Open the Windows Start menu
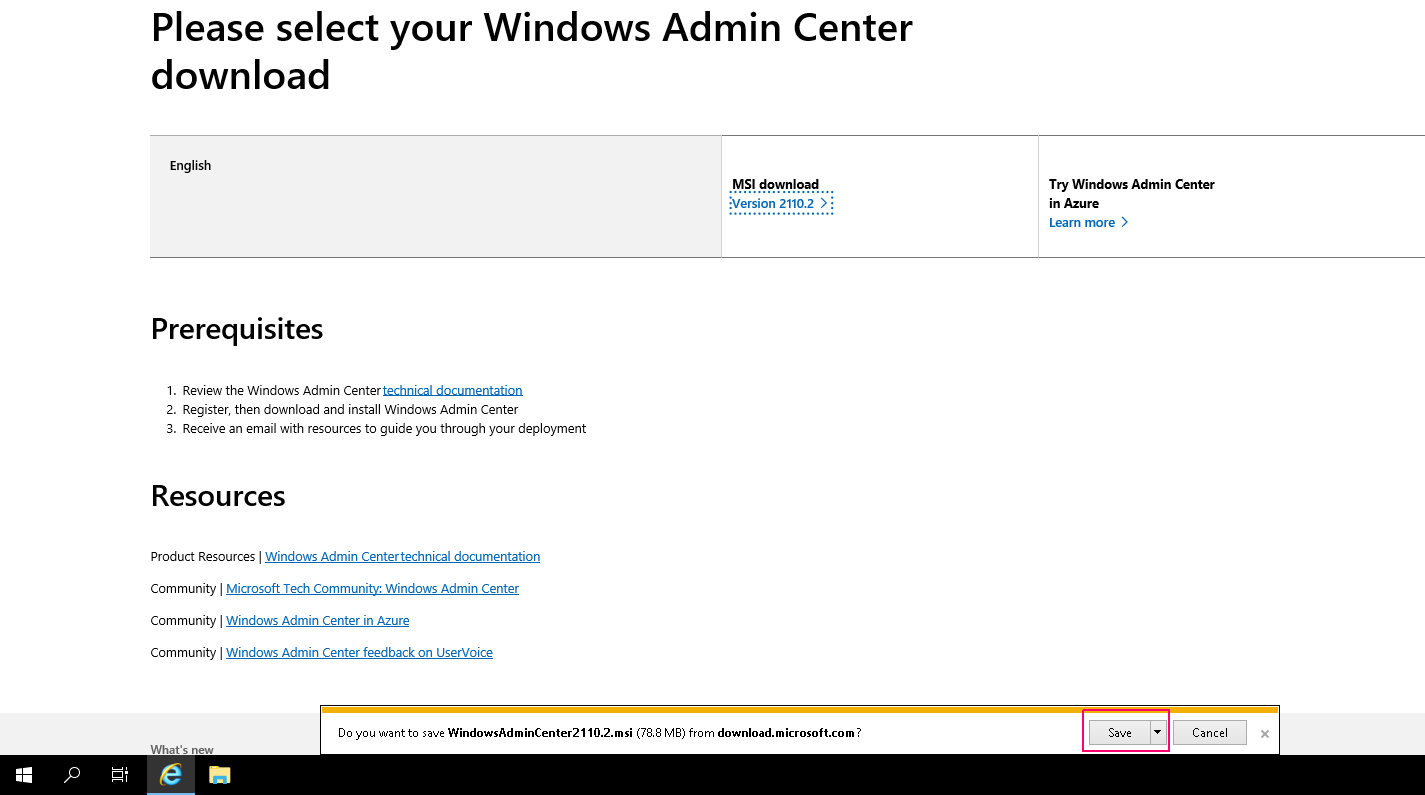 24,775
